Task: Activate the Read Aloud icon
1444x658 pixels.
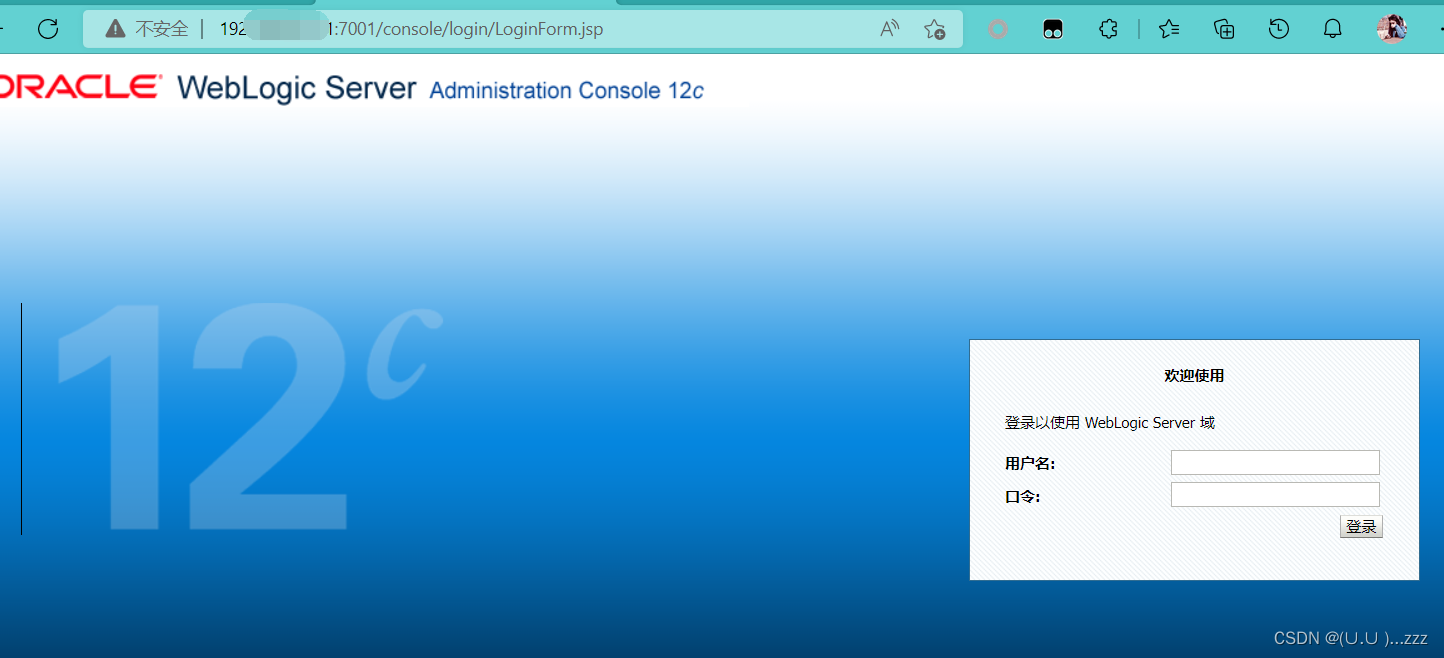Action: point(889,29)
